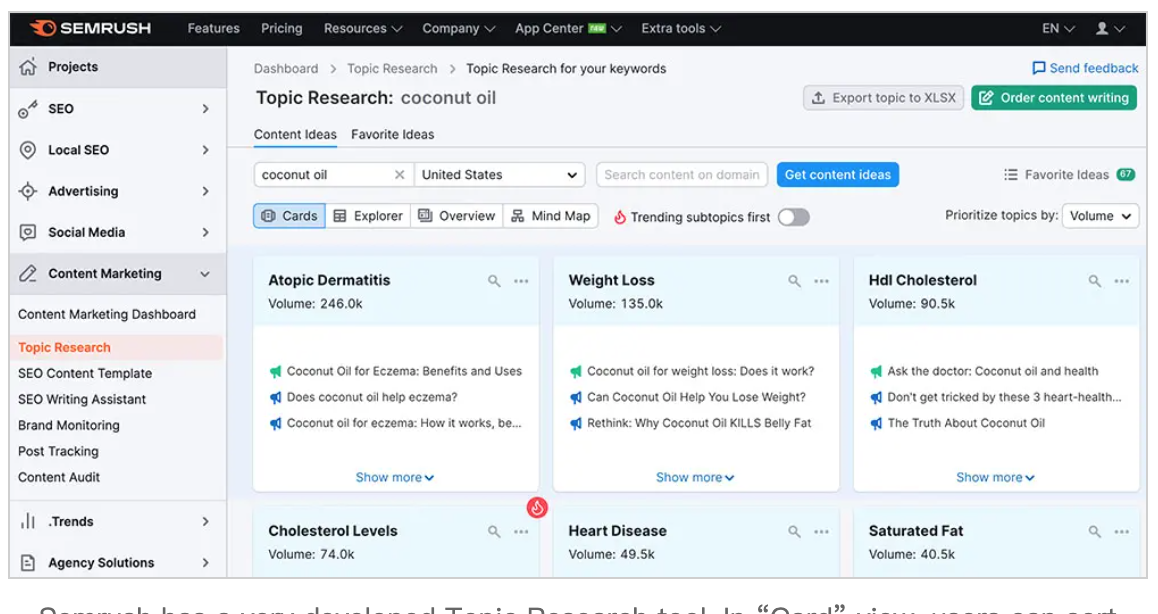Open more options on Atopic Dermatitis card
1158x614 pixels.
pyautogui.click(x=521, y=281)
